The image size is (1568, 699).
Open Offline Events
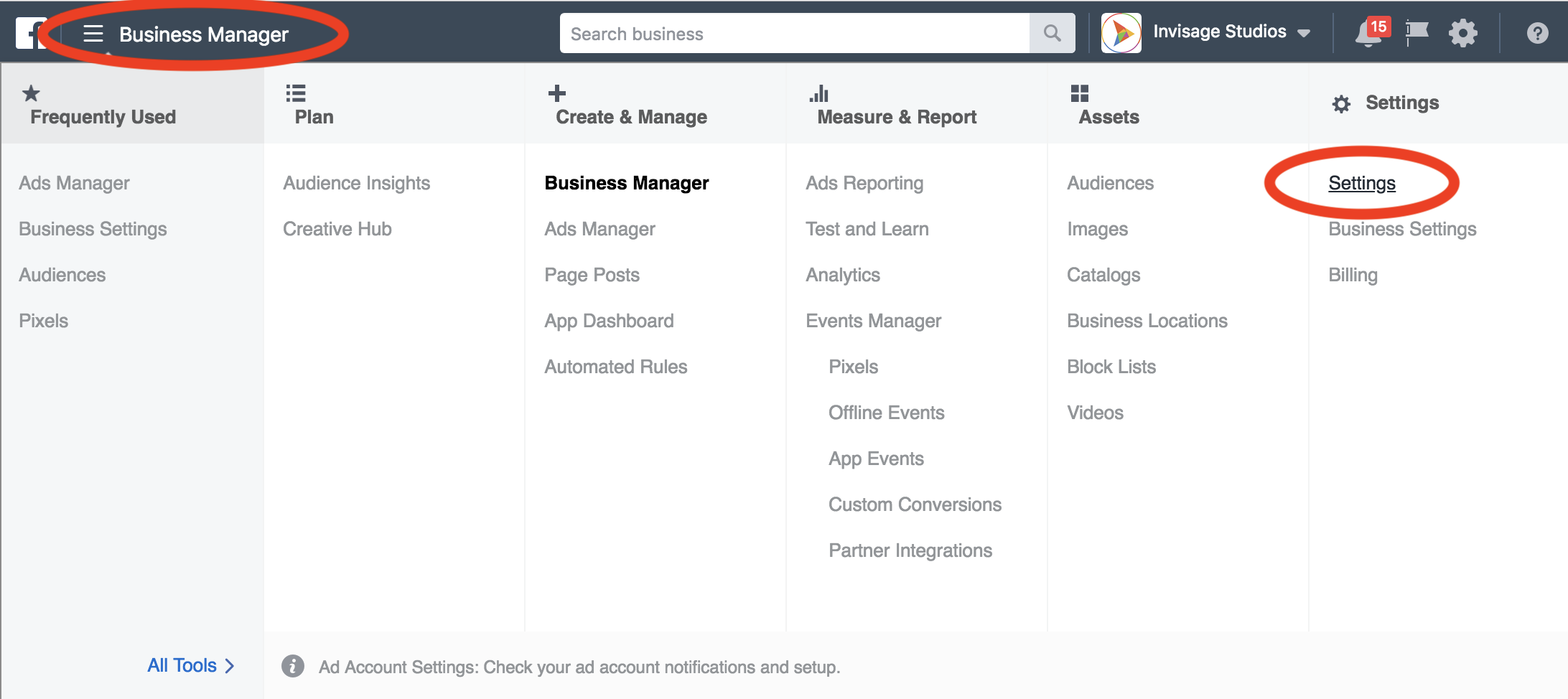coord(887,413)
